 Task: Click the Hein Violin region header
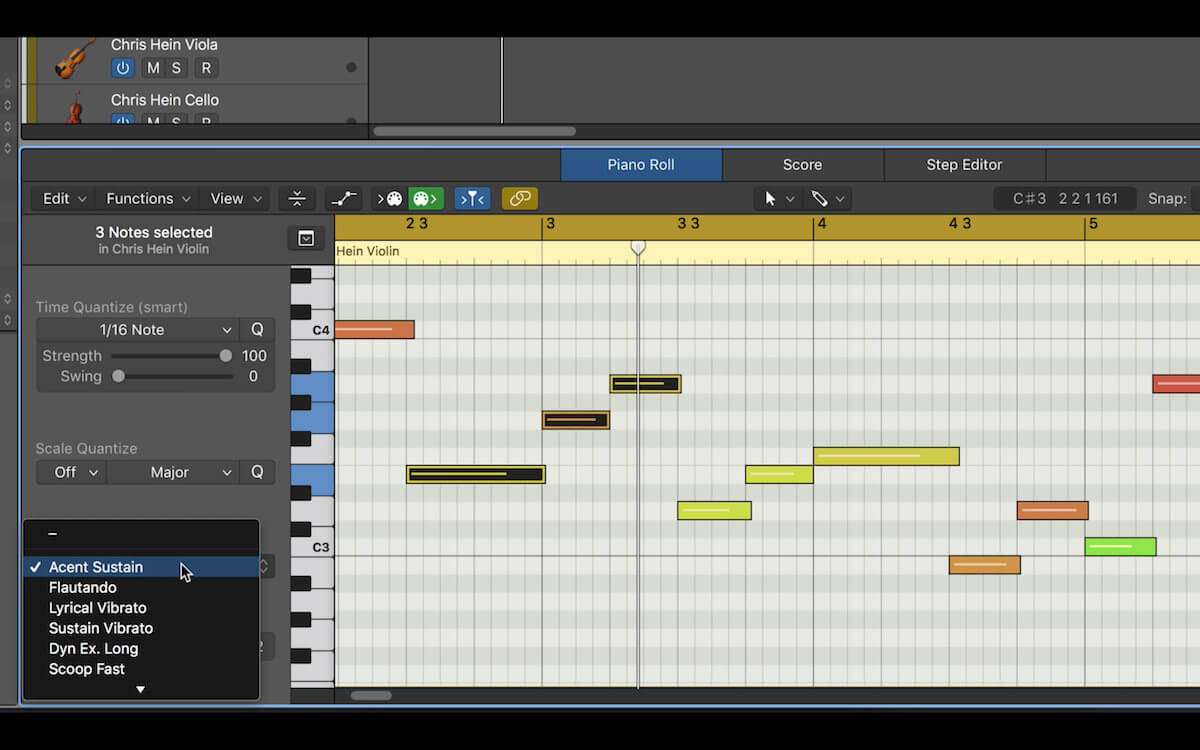click(x=767, y=252)
